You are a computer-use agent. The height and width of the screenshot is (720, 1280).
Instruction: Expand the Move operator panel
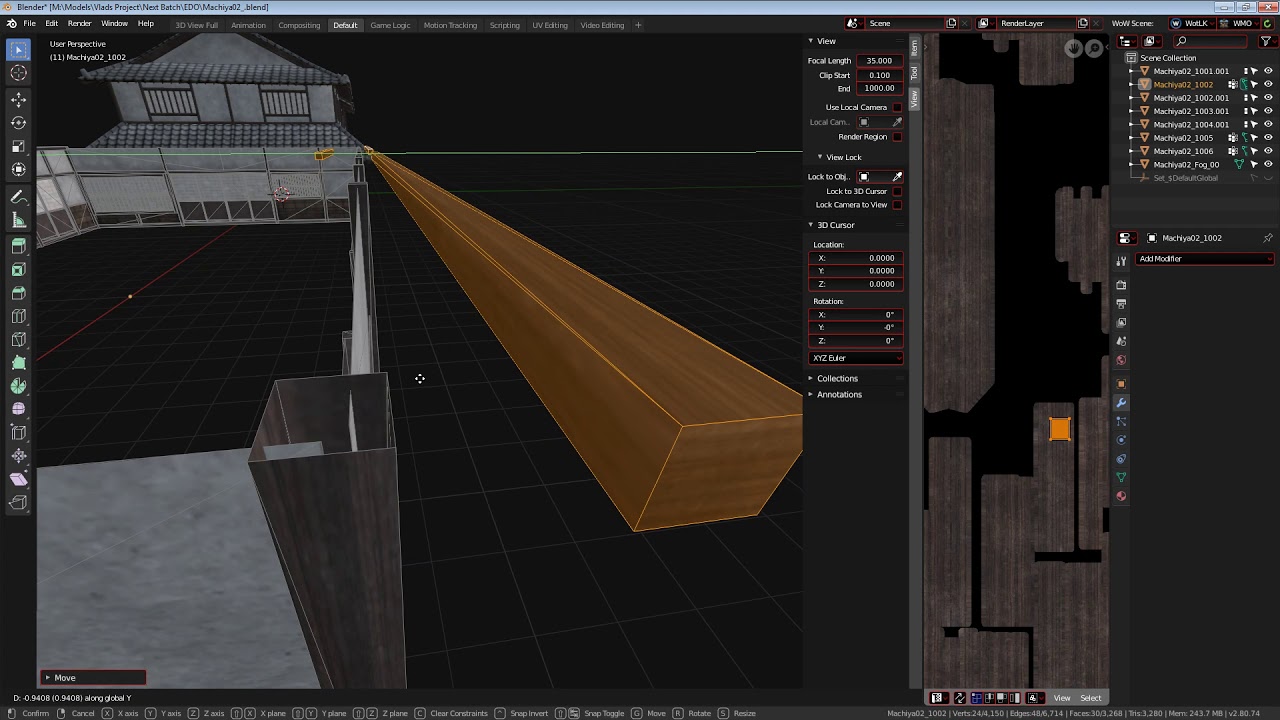pos(47,678)
